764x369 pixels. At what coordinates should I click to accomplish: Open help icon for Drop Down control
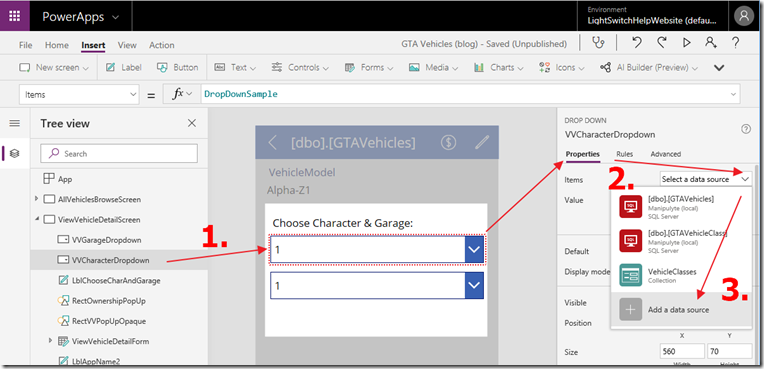click(746, 129)
